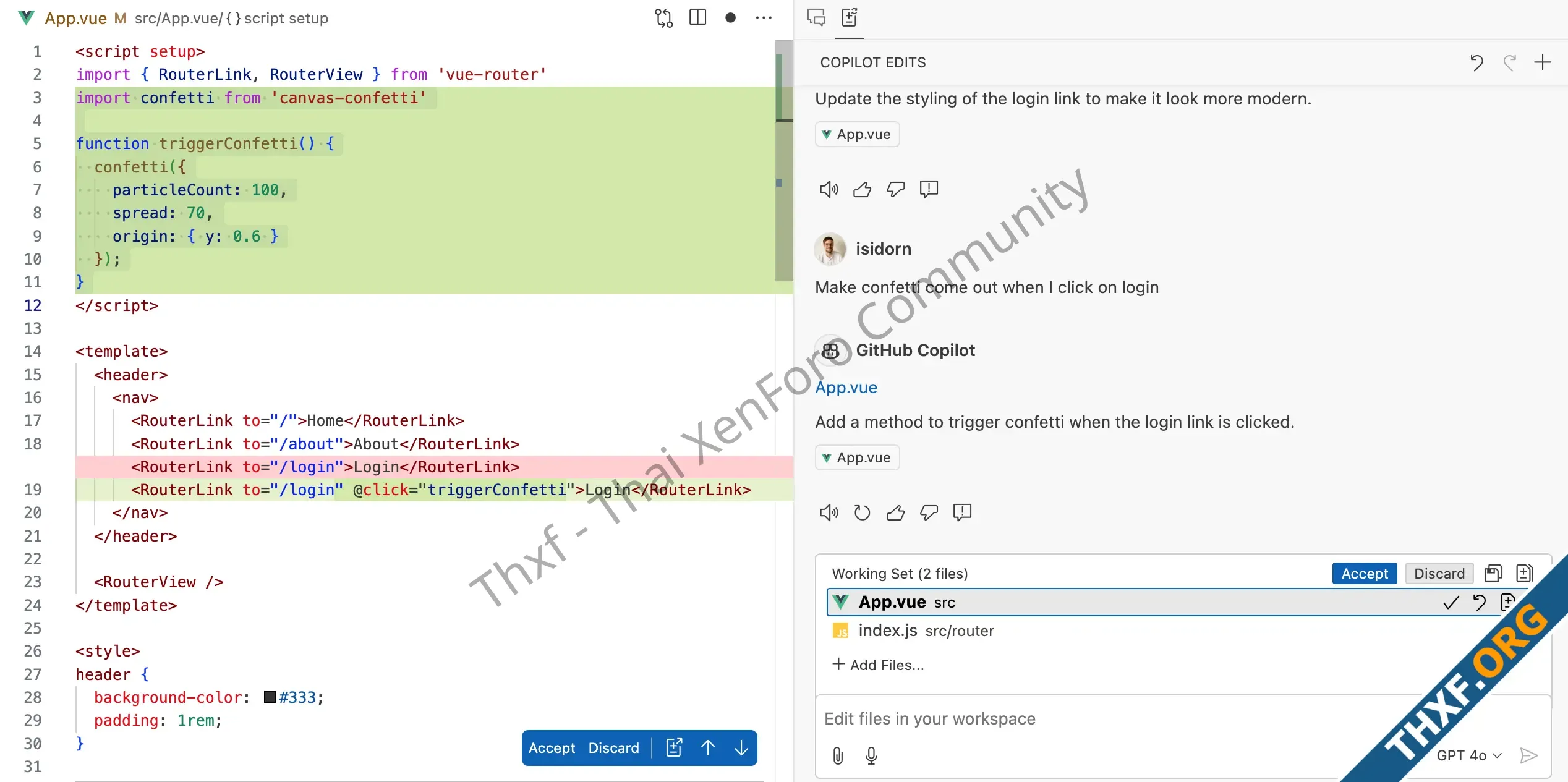This screenshot has width=1568, height=782.
Task: Give thumbs down on the Copilot reply
Action: click(x=929, y=512)
